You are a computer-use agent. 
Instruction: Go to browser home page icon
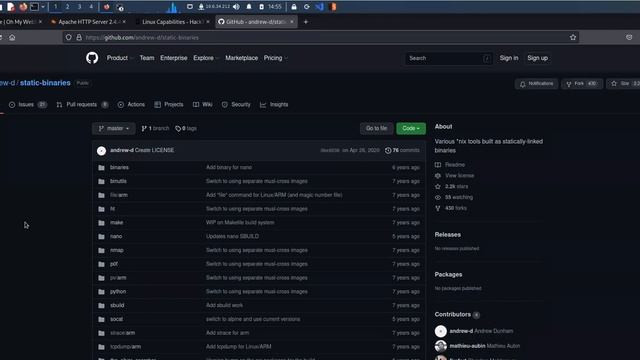pyautogui.click(x=12, y=38)
